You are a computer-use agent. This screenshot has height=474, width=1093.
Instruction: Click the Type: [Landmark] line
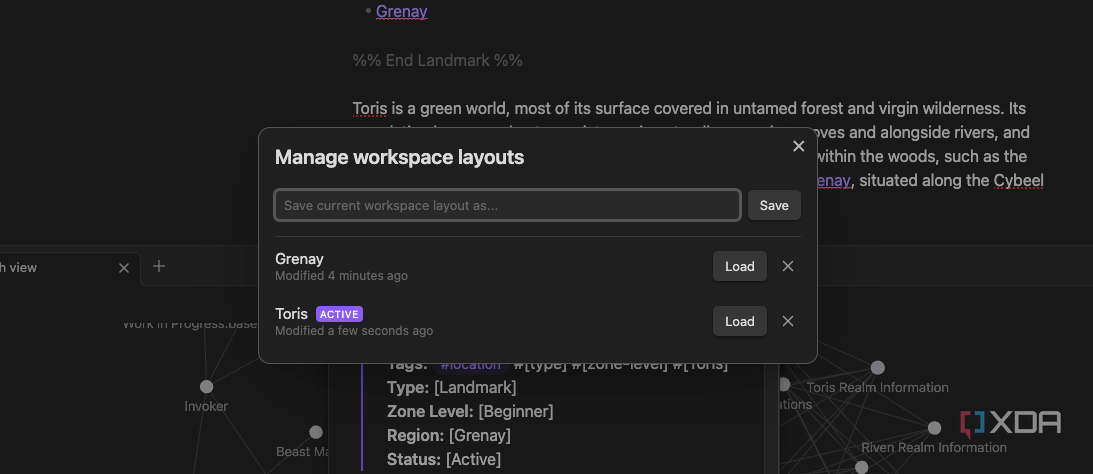point(452,388)
